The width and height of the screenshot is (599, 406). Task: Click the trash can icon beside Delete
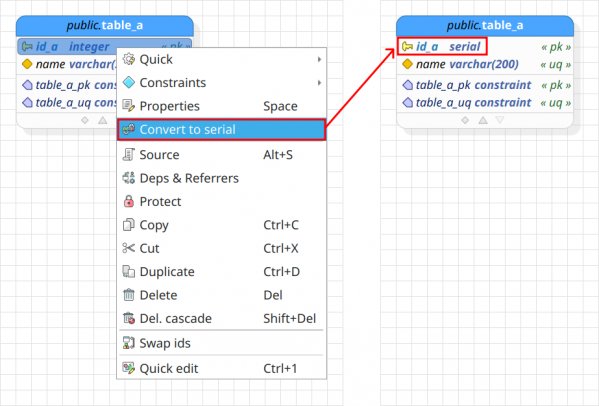pyautogui.click(x=129, y=295)
